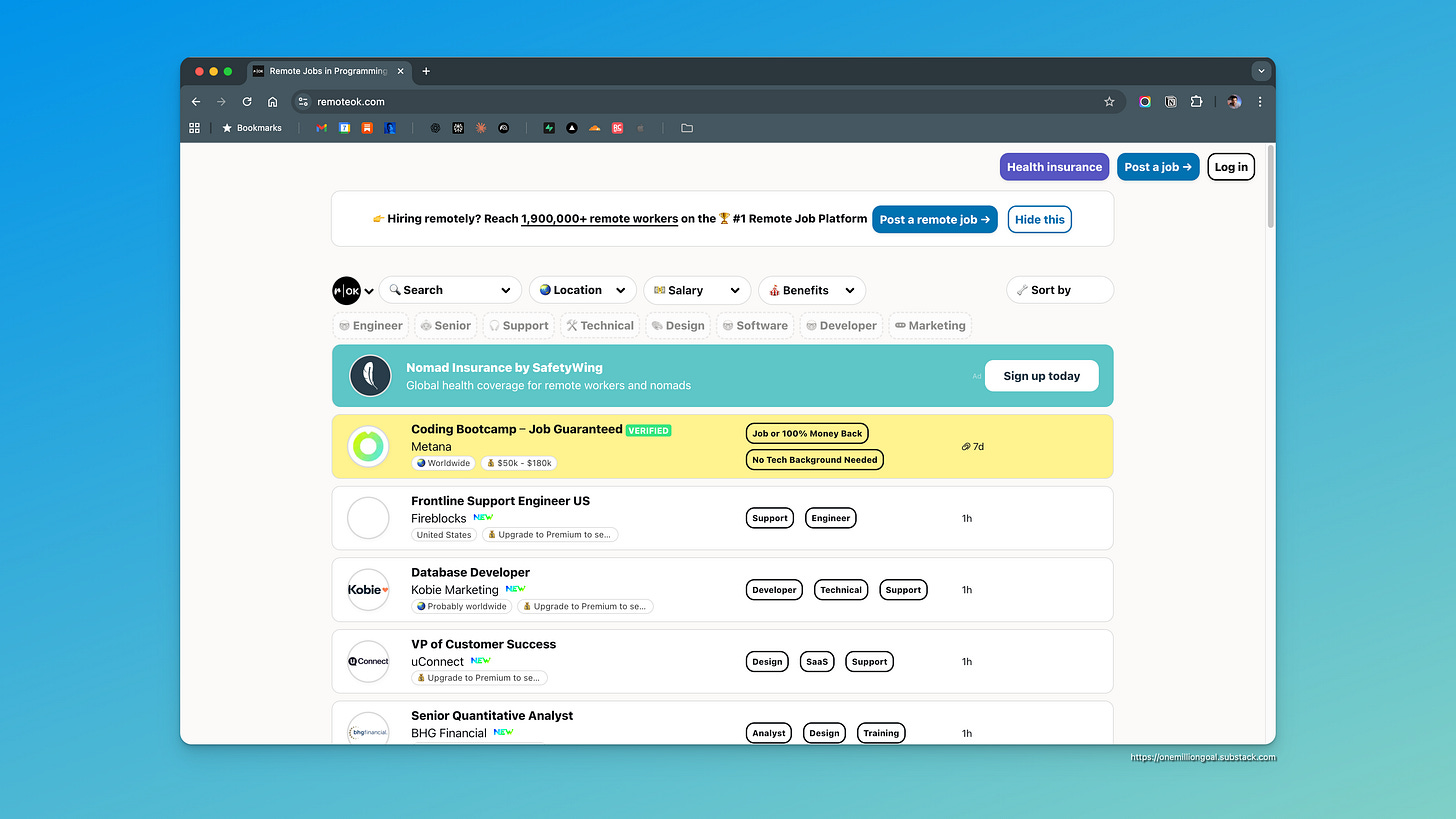The height and width of the screenshot is (819, 1456).
Task: Click the page vertical scrollbar
Action: (1271, 187)
